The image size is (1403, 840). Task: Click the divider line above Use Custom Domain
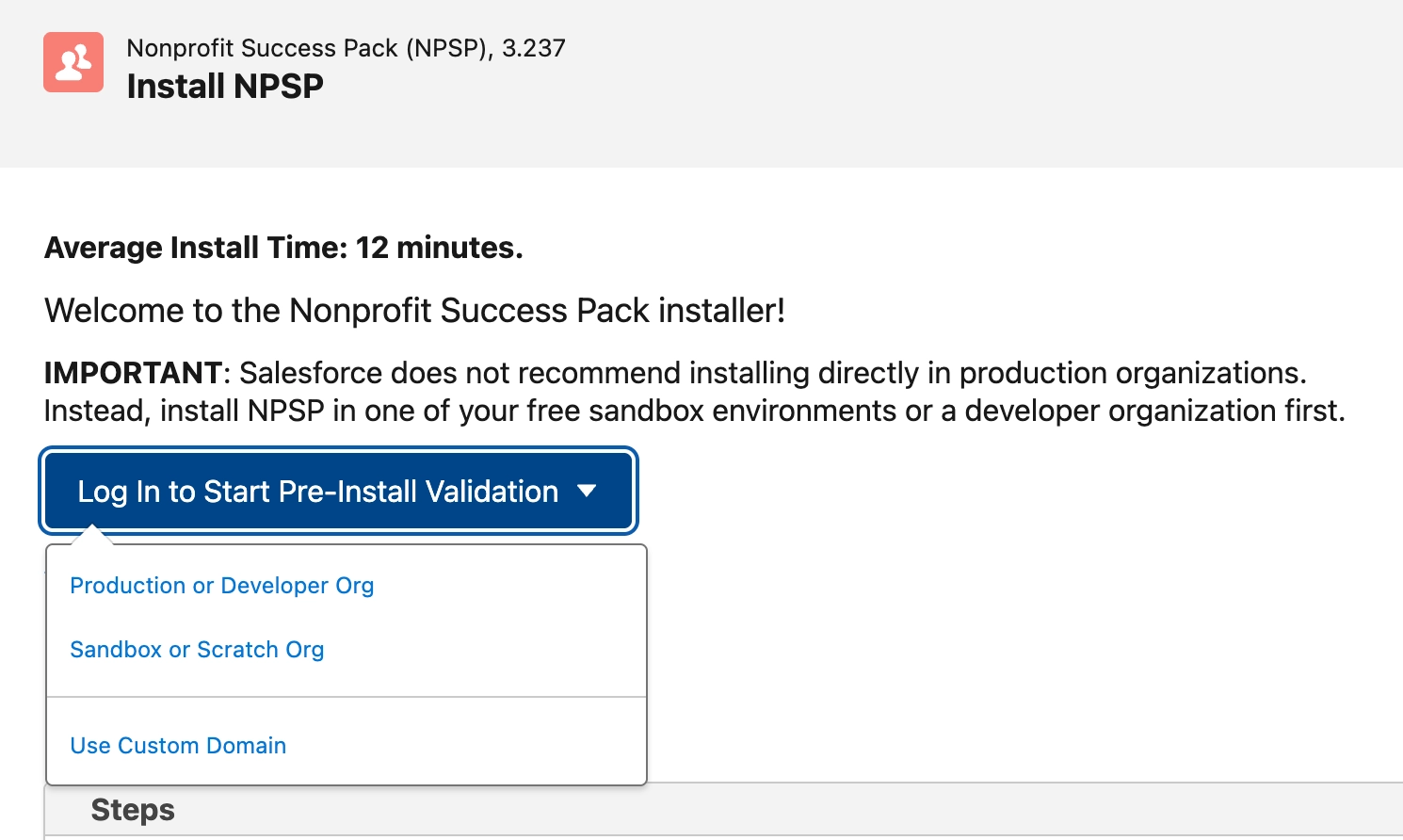[x=347, y=697]
